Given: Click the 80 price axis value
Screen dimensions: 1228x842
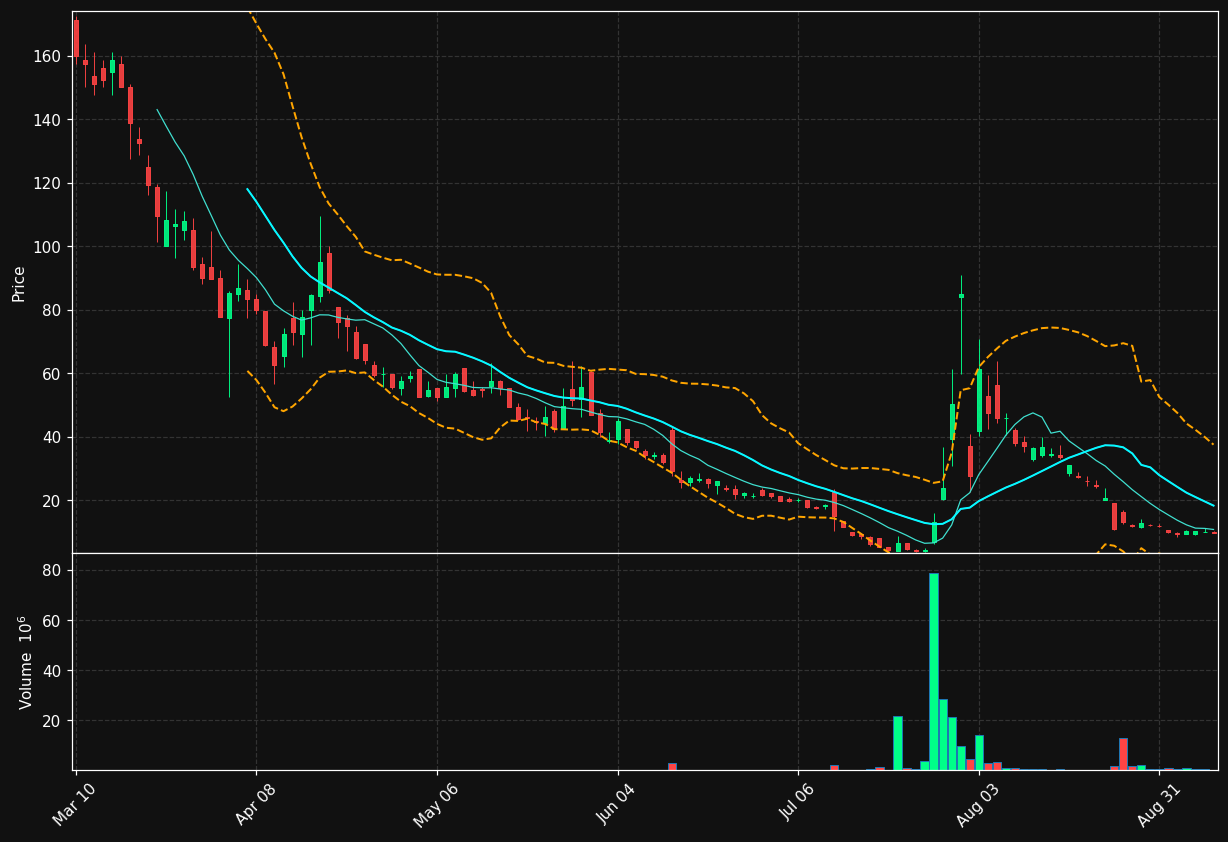Looking at the screenshot, I should point(50,310).
